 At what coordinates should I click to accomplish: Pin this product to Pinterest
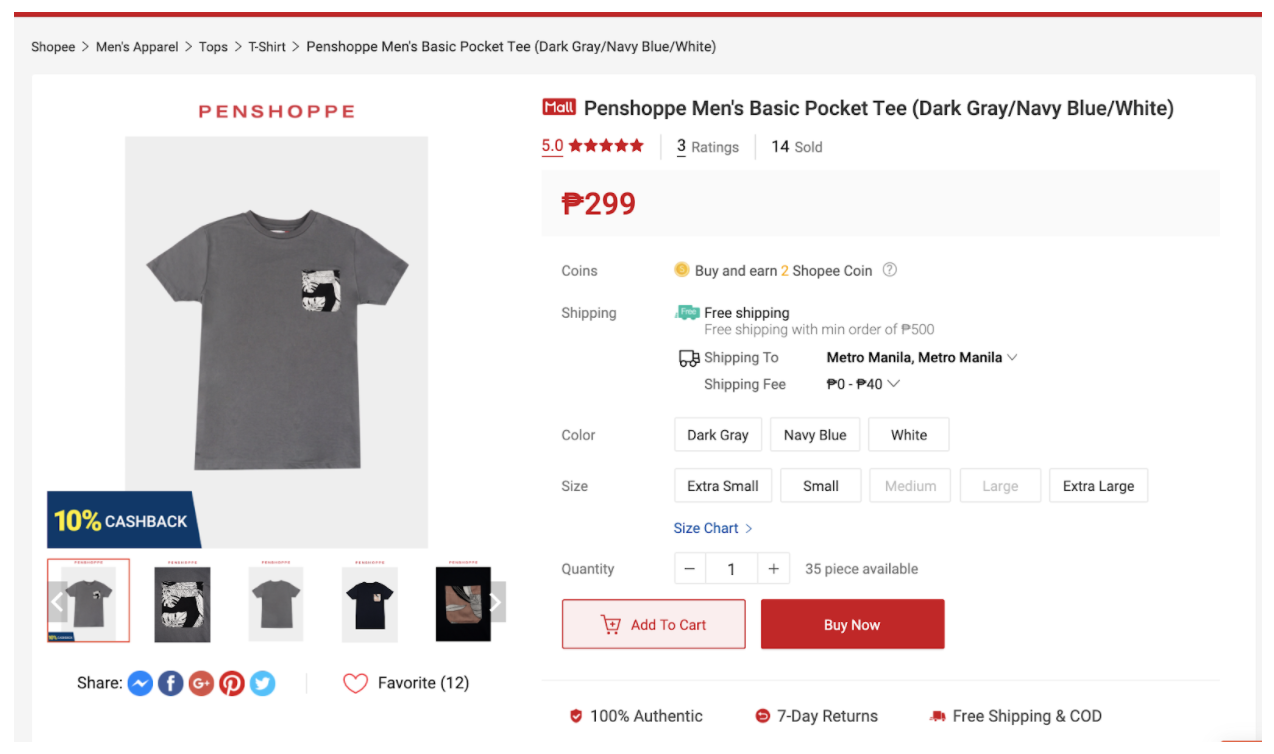pyautogui.click(x=232, y=683)
